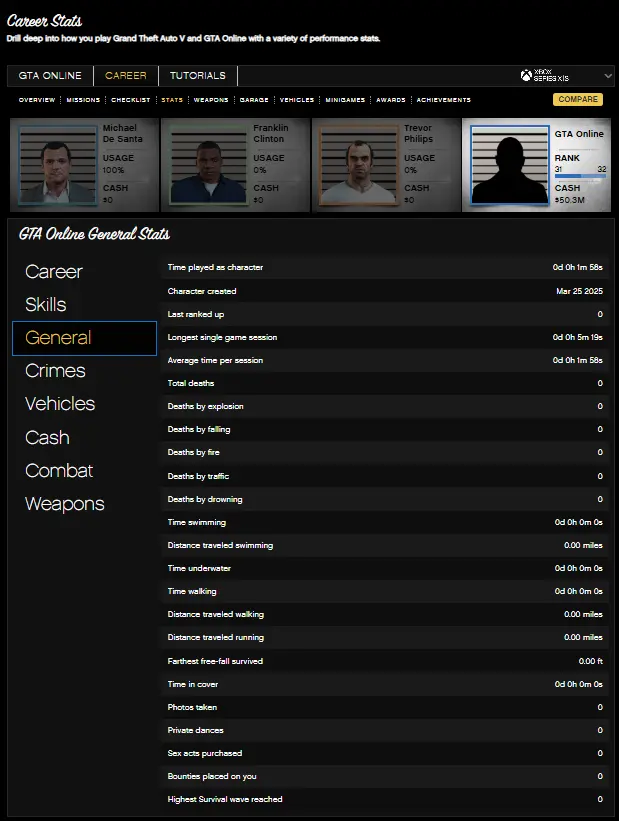Click the 'Time played as character' row
The image size is (619, 821).
[x=385, y=267]
